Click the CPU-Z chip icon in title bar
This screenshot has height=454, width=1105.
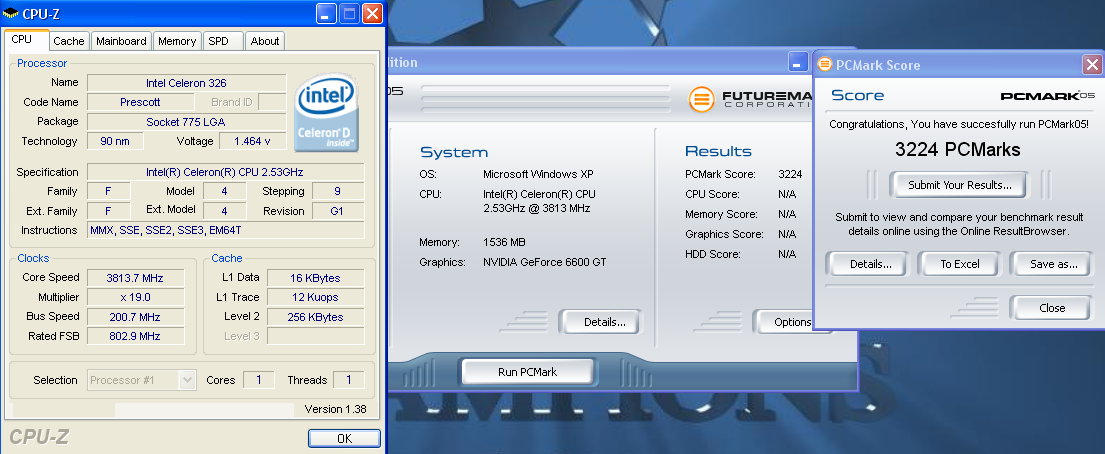[11, 13]
